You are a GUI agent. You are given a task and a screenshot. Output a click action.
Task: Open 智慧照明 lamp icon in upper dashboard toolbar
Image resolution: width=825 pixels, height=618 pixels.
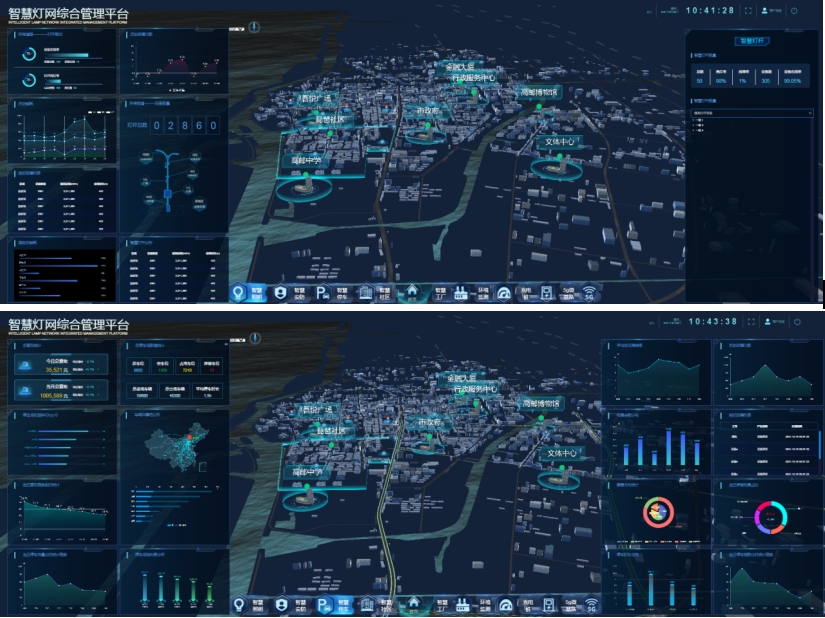(x=238, y=293)
